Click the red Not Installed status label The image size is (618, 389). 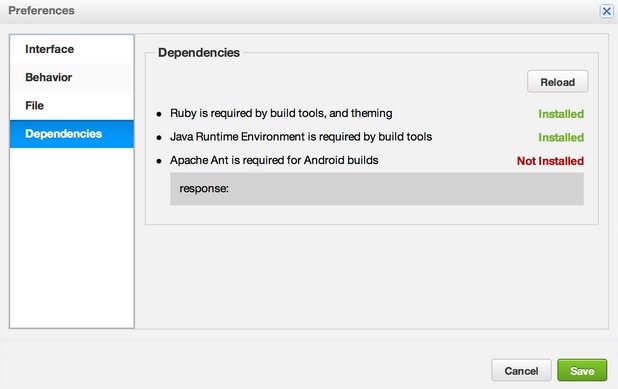[550, 161]
